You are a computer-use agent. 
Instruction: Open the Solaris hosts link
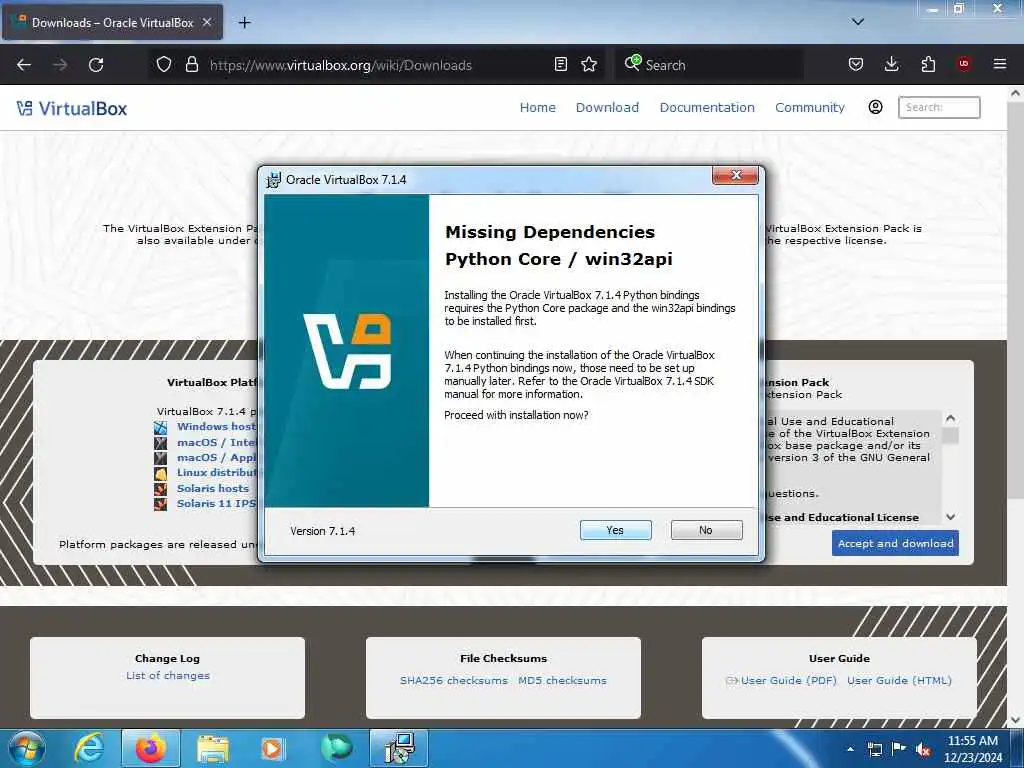coord(213,488)
